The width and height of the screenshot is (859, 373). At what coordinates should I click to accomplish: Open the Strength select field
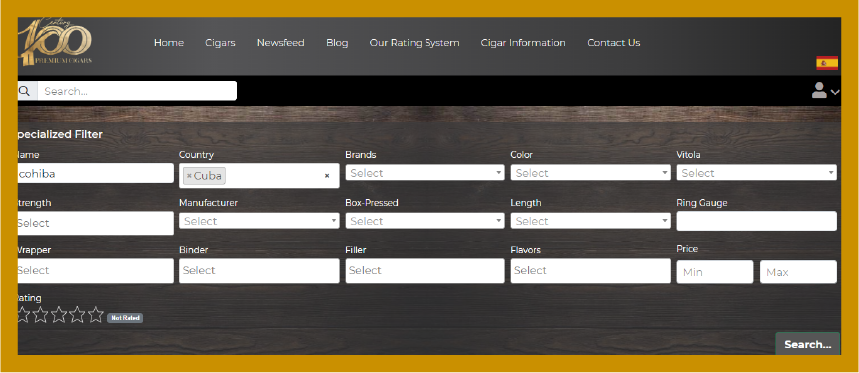click(x=96, y=223)
